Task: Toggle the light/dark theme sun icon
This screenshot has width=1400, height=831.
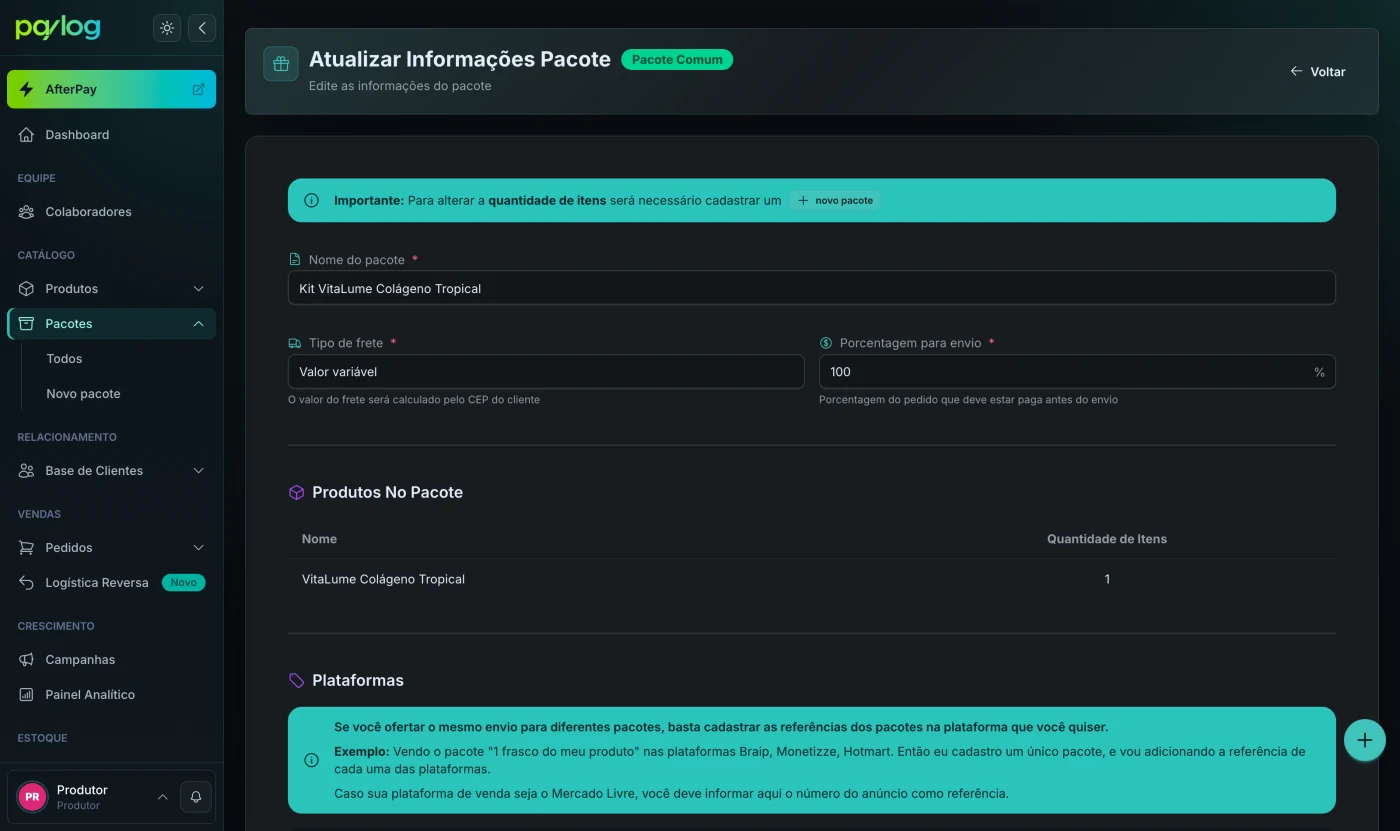Action: click(x=167, y=28)
